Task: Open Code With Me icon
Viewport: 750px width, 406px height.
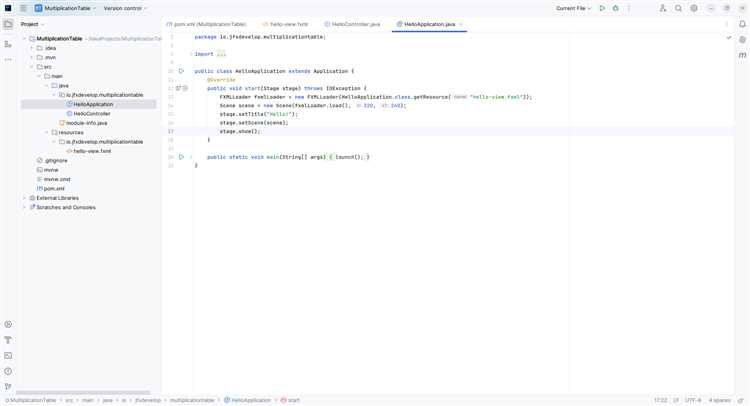Action: point(663,8)
